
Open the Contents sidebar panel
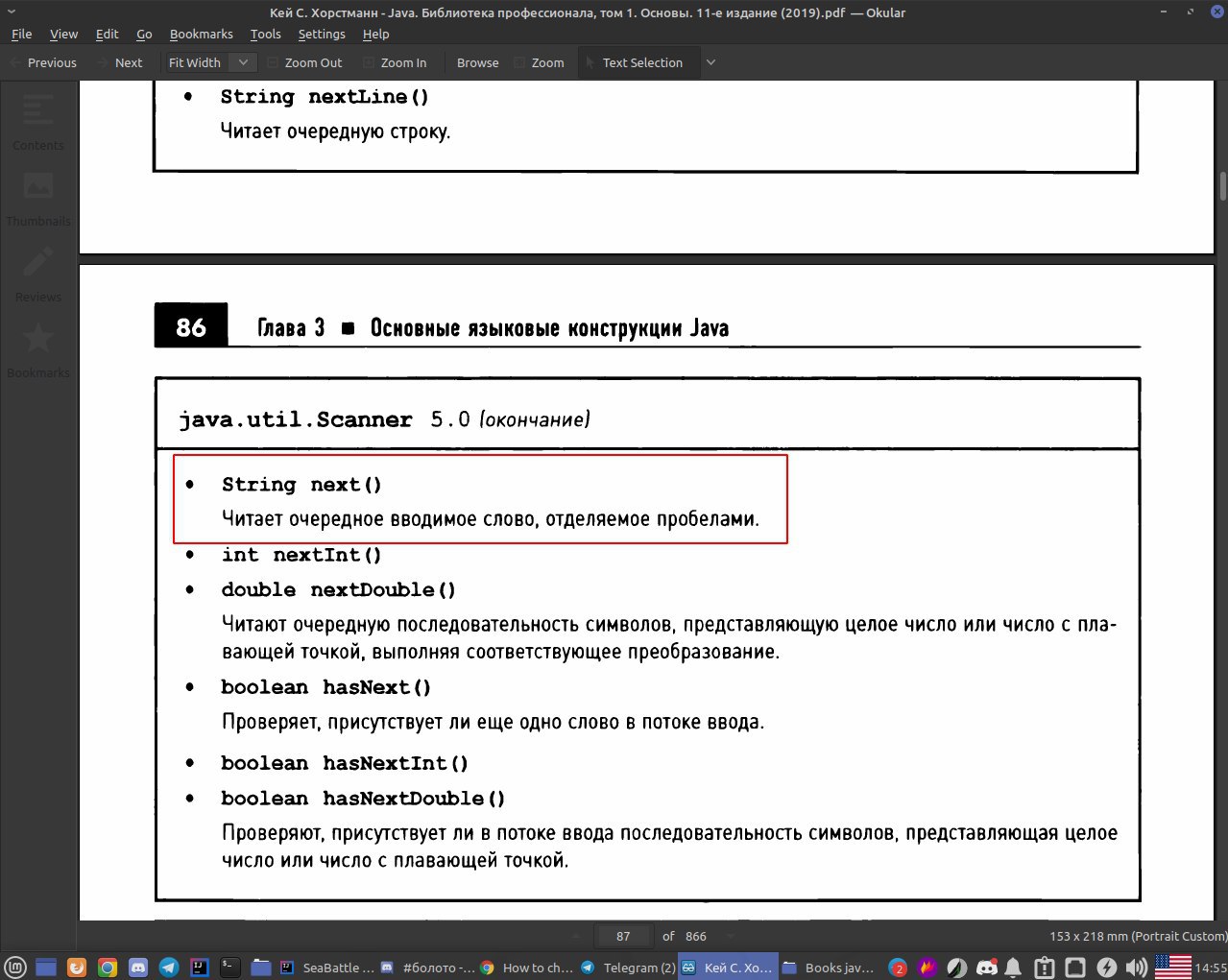pos(38,121)
